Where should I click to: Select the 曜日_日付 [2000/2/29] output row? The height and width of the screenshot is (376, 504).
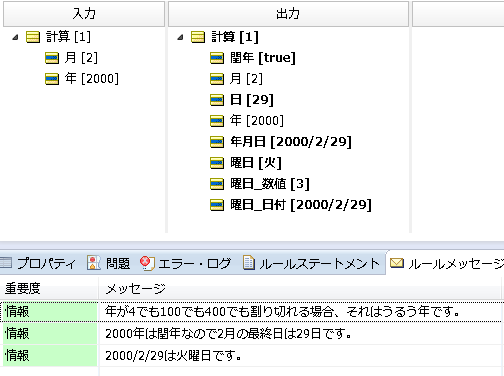(x=301, y=205)
